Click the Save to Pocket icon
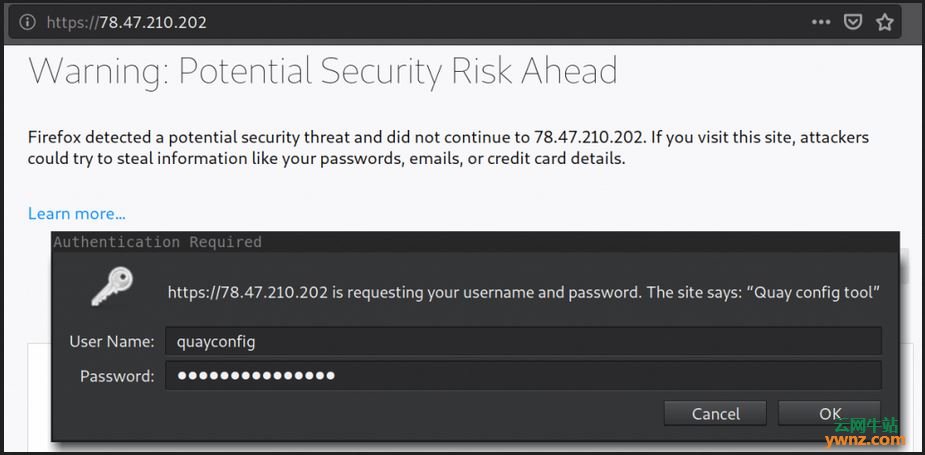 point(853,22)
